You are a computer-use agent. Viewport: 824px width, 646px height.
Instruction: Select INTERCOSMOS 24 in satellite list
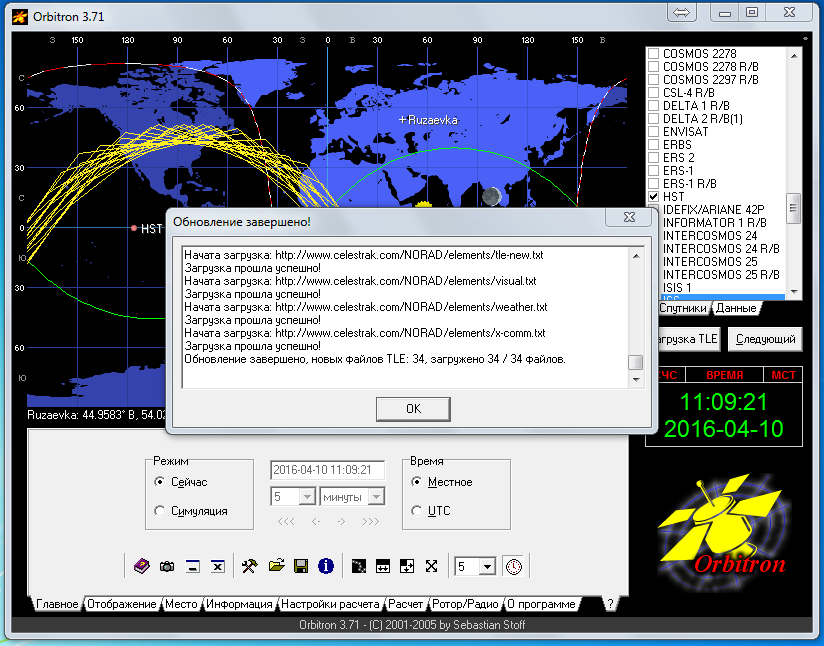click(710, 235)
